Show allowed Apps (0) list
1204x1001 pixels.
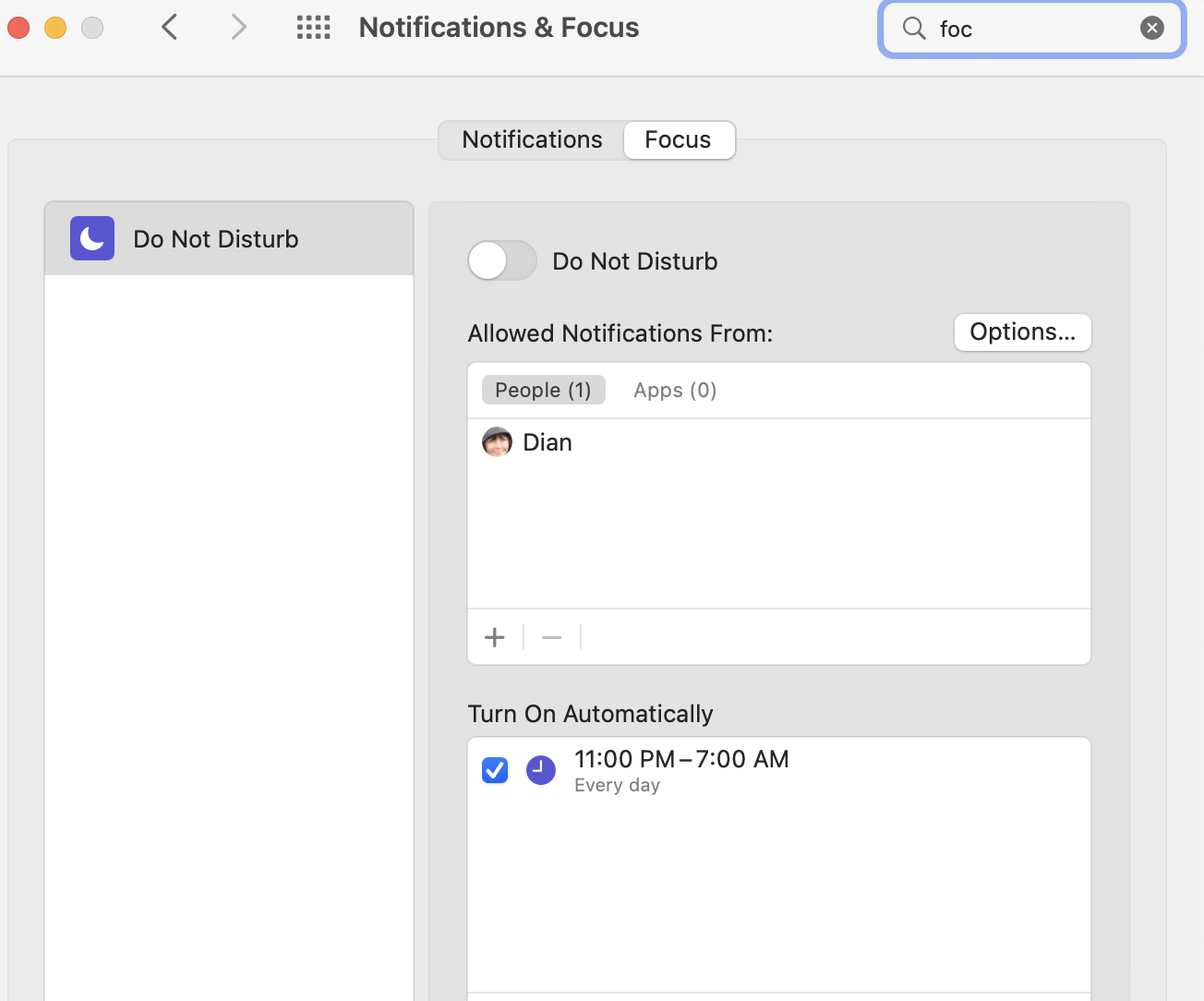coord(675,391)
